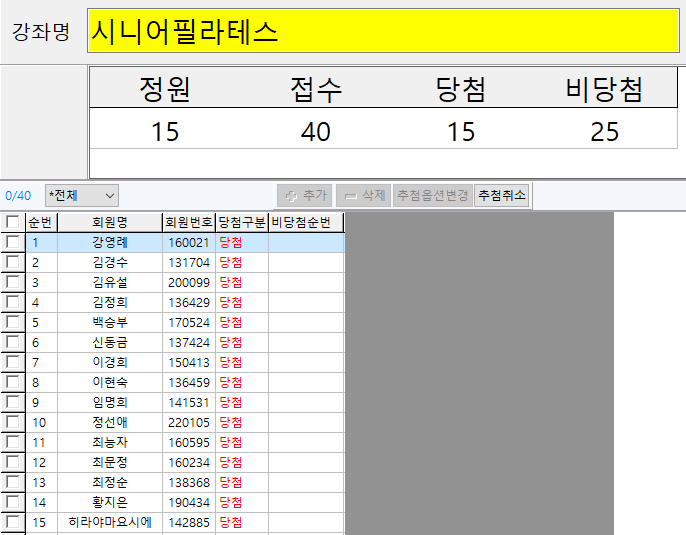Check the box for row 이현숙

click(13, 382)
